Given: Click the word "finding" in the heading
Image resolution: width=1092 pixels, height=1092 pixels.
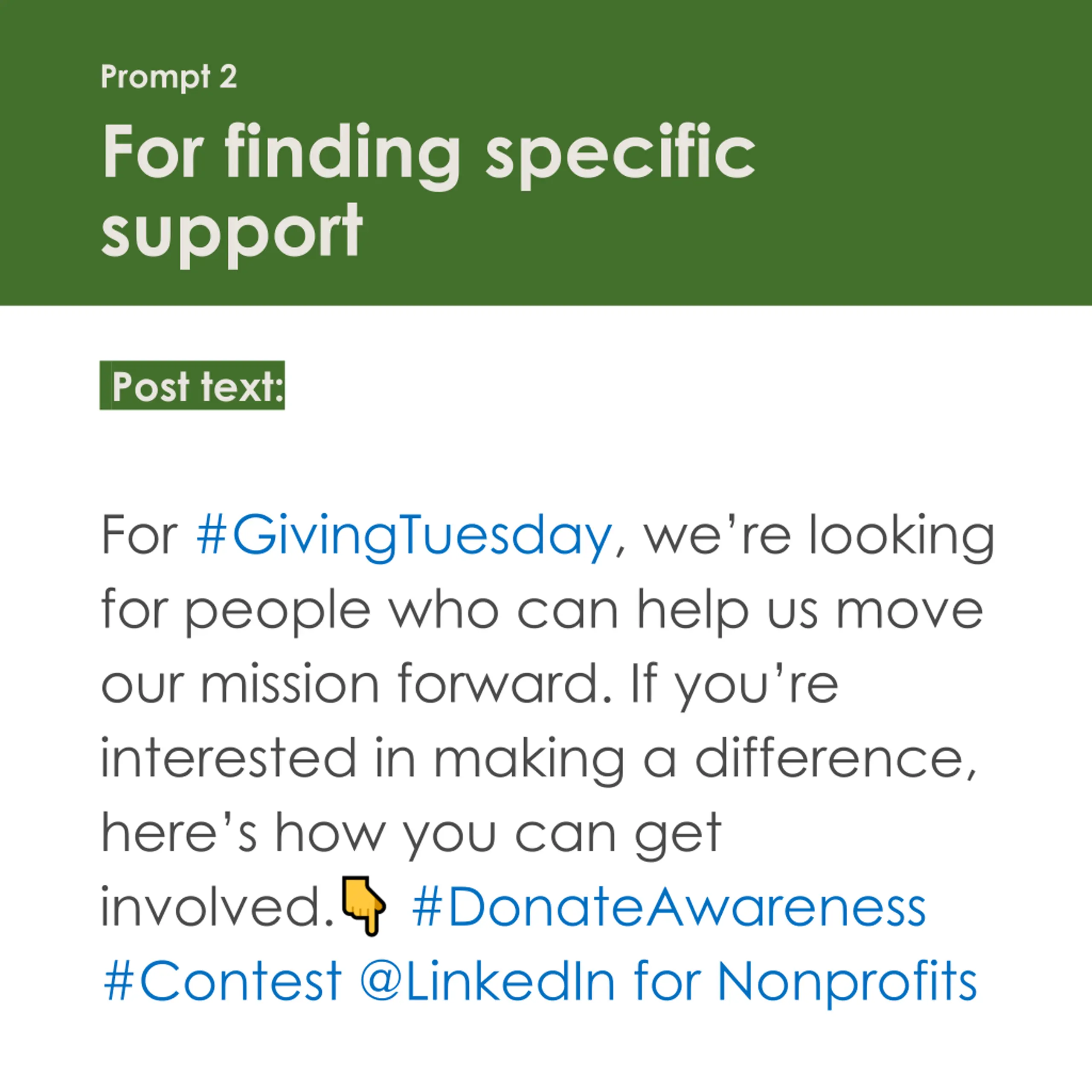Looking at the screenshot, I should pyautogui.click(x=341, y=153).
